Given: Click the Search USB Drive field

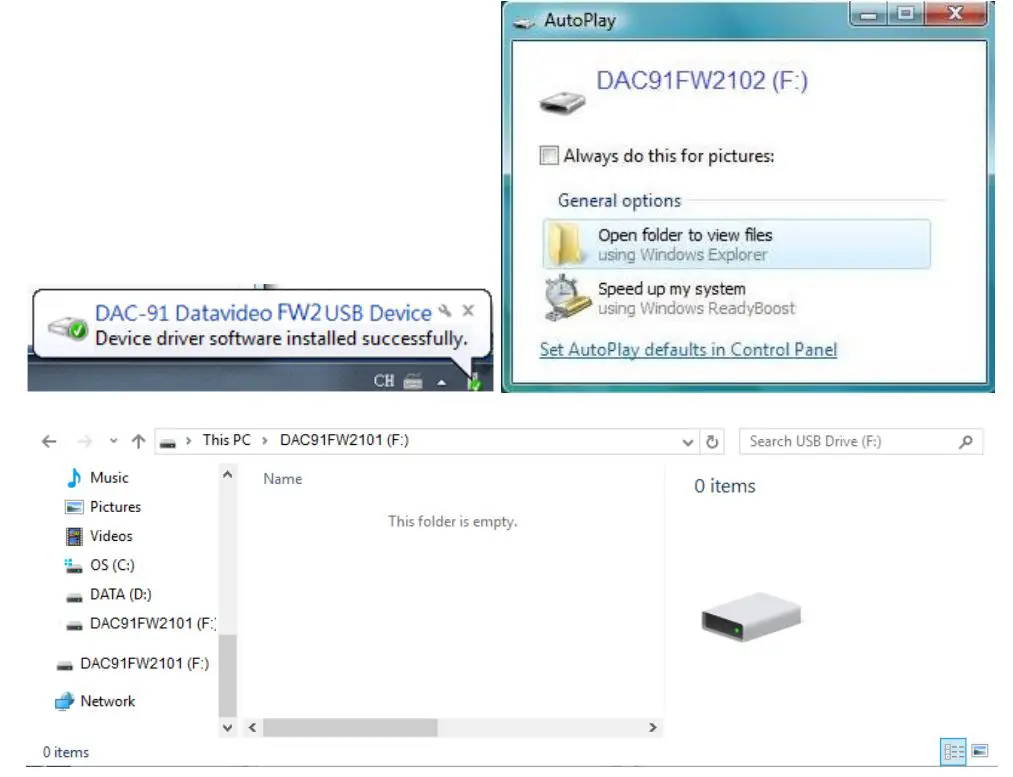Looking at the screenshot, I should (848, 441).
